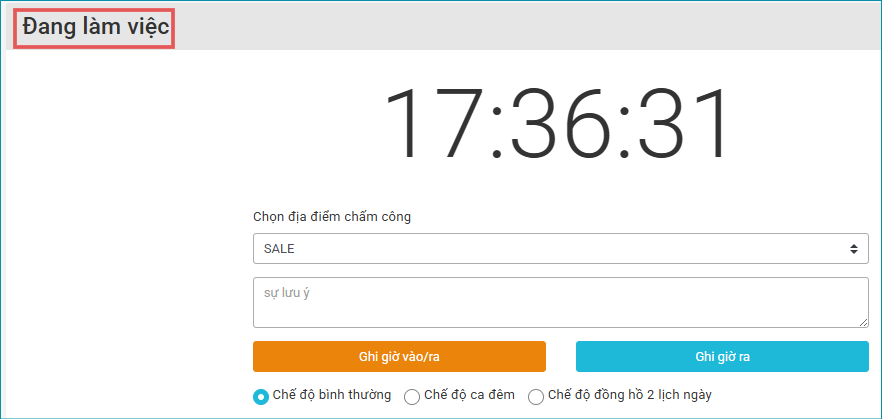Click the "Chế độ bình thường" label text
This screenshot has width=882, height=419.
click(x=332, y=395)
